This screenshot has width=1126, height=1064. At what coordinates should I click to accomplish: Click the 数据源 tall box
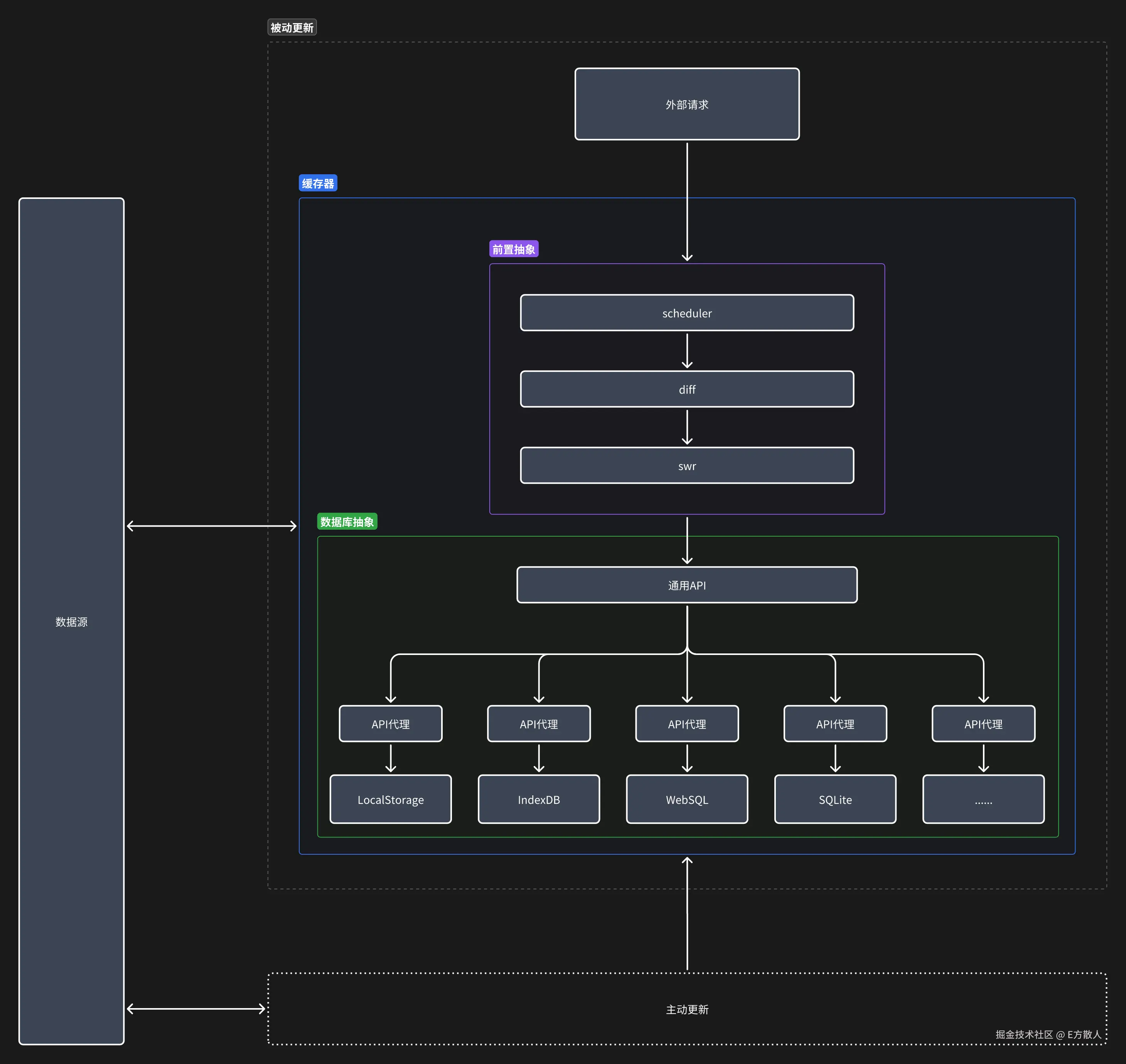coord(71,621)
